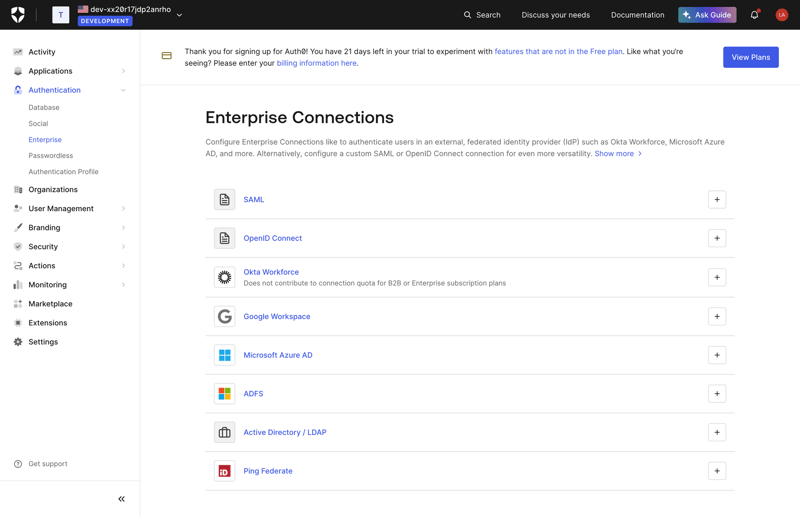Screen dimensions: 800x517
Task: Click the ADFS colored windows logo
Action: (224, 393)
